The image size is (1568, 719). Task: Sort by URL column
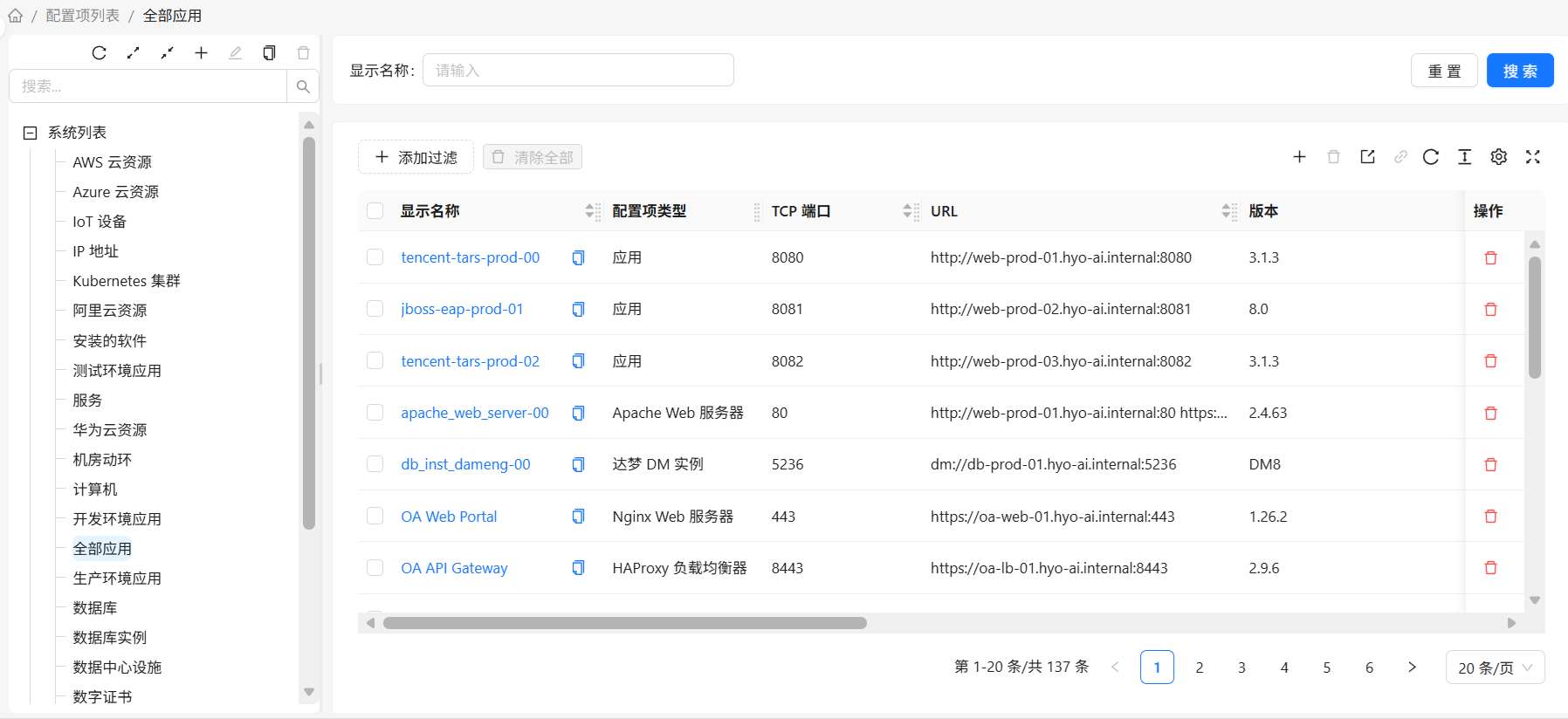(1226, 211)
